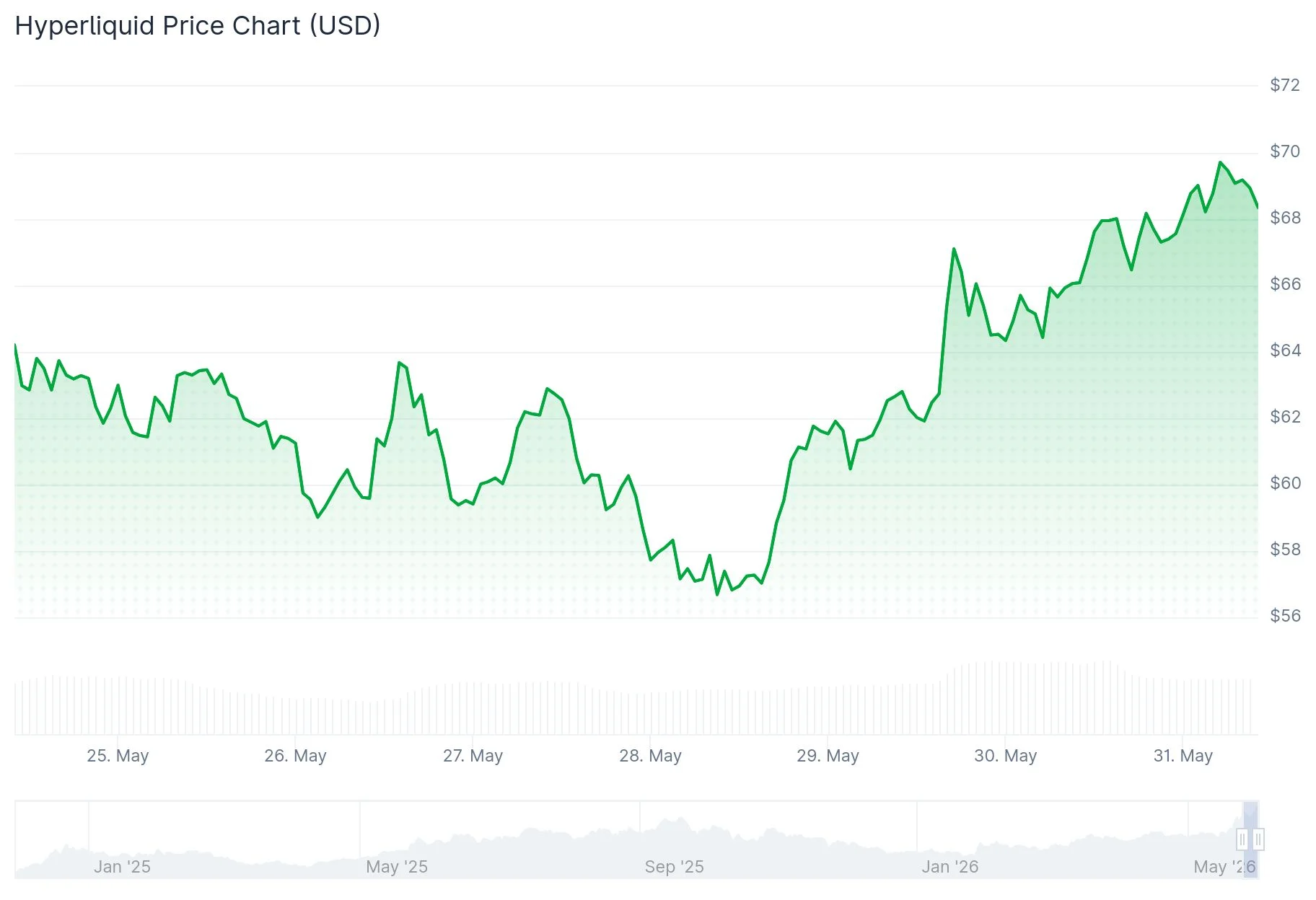Click Jan '26 in the navigator timeline

[x=949, y=867]
